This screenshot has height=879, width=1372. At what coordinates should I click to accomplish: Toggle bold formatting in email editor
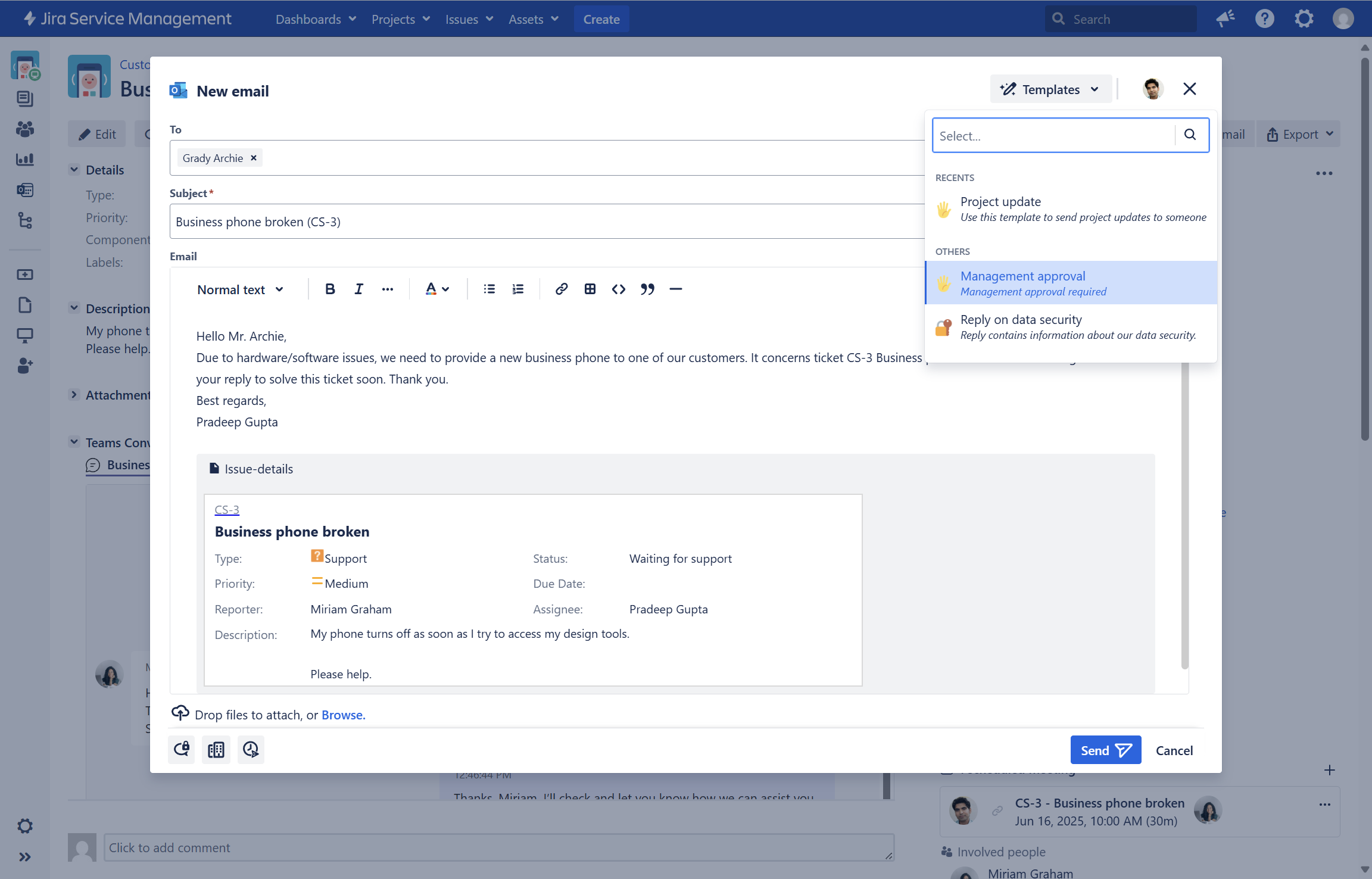330,289
